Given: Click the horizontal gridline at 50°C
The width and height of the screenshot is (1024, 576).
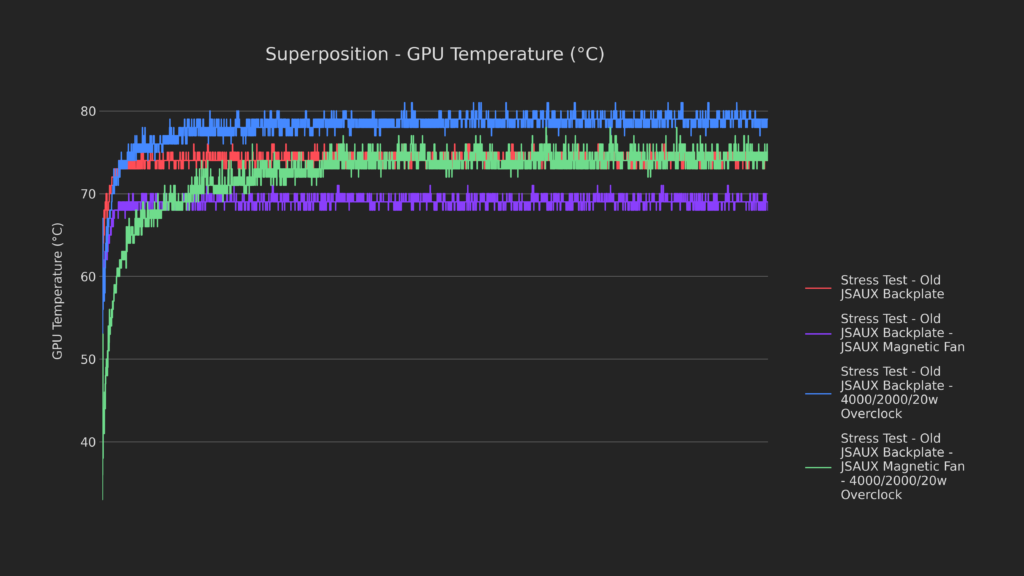Looking at the screenshot, I should tap(450, 359).
